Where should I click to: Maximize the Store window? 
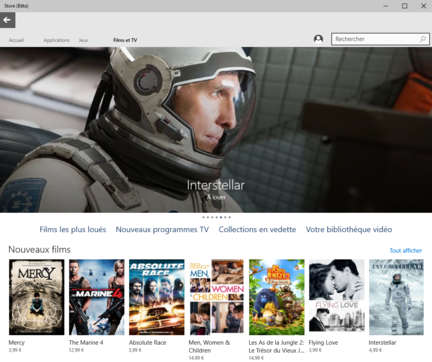(x=404, y=6)
